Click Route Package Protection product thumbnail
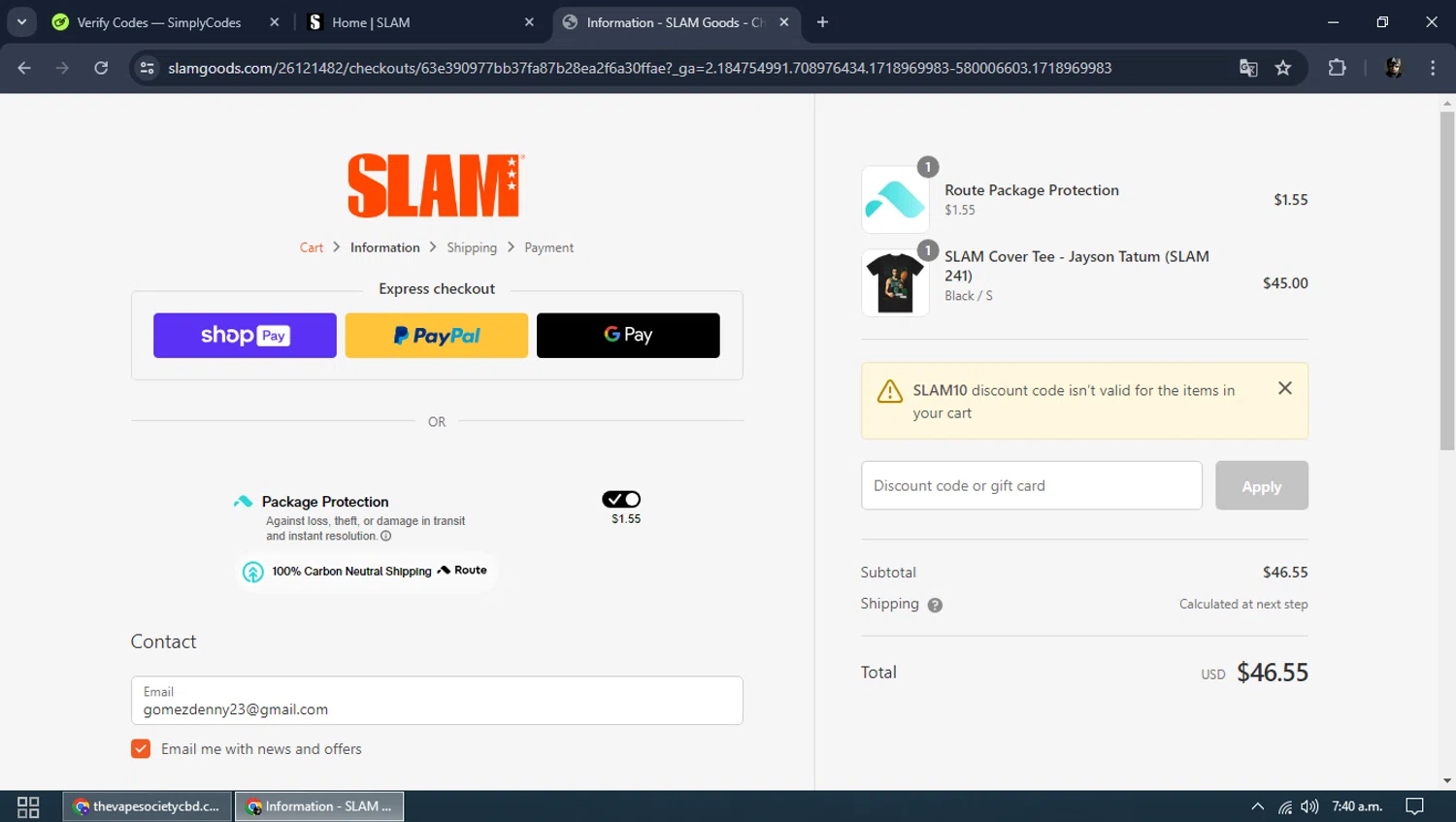 coord(895,199)
